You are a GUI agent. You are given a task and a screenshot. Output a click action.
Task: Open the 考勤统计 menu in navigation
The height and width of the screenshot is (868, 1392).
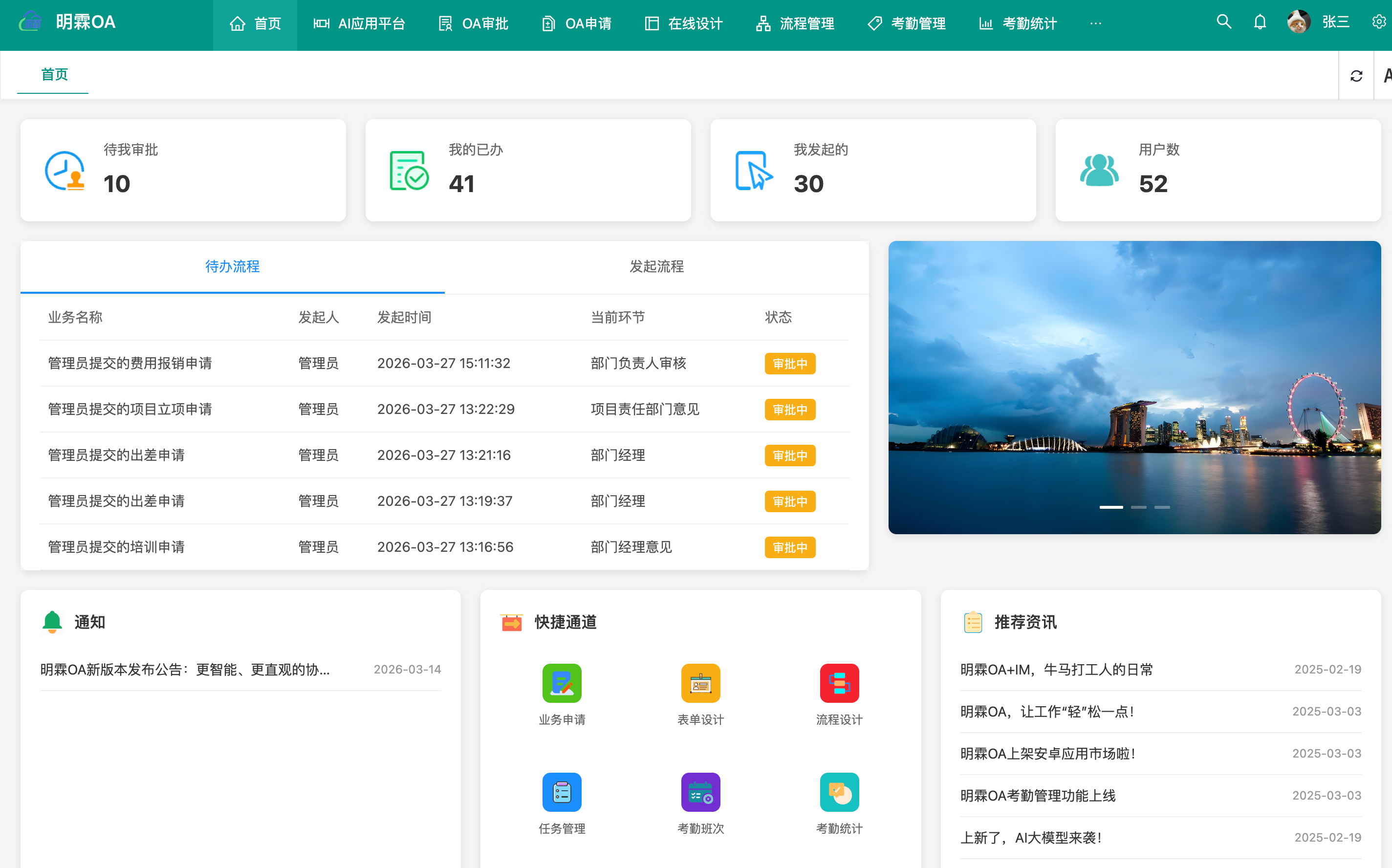(x=1018, y=23)
